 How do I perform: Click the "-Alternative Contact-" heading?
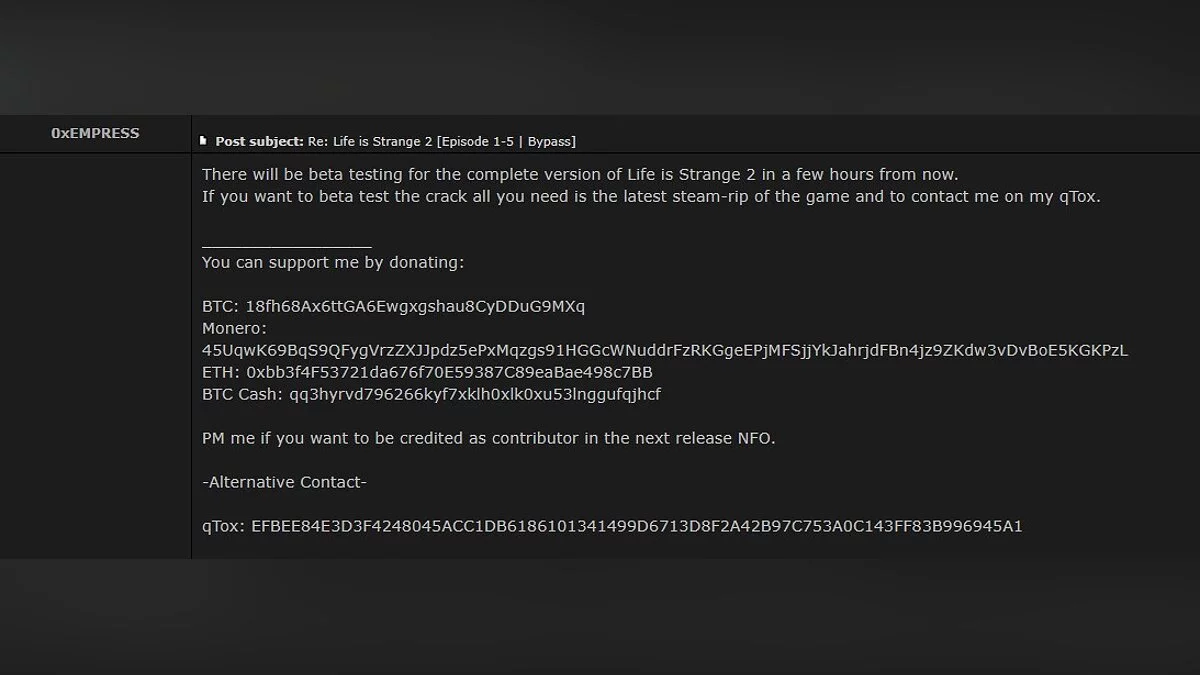click(x=284, y=482)
